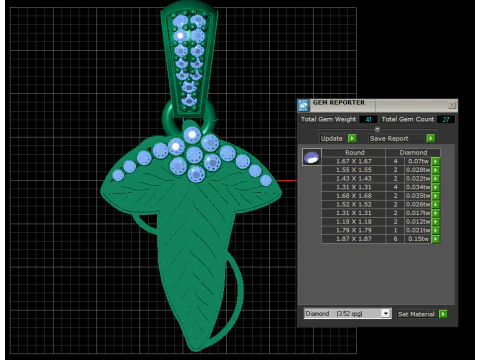
Task: Select the 1.55 X 1.55 size cell
Action: 354,170
